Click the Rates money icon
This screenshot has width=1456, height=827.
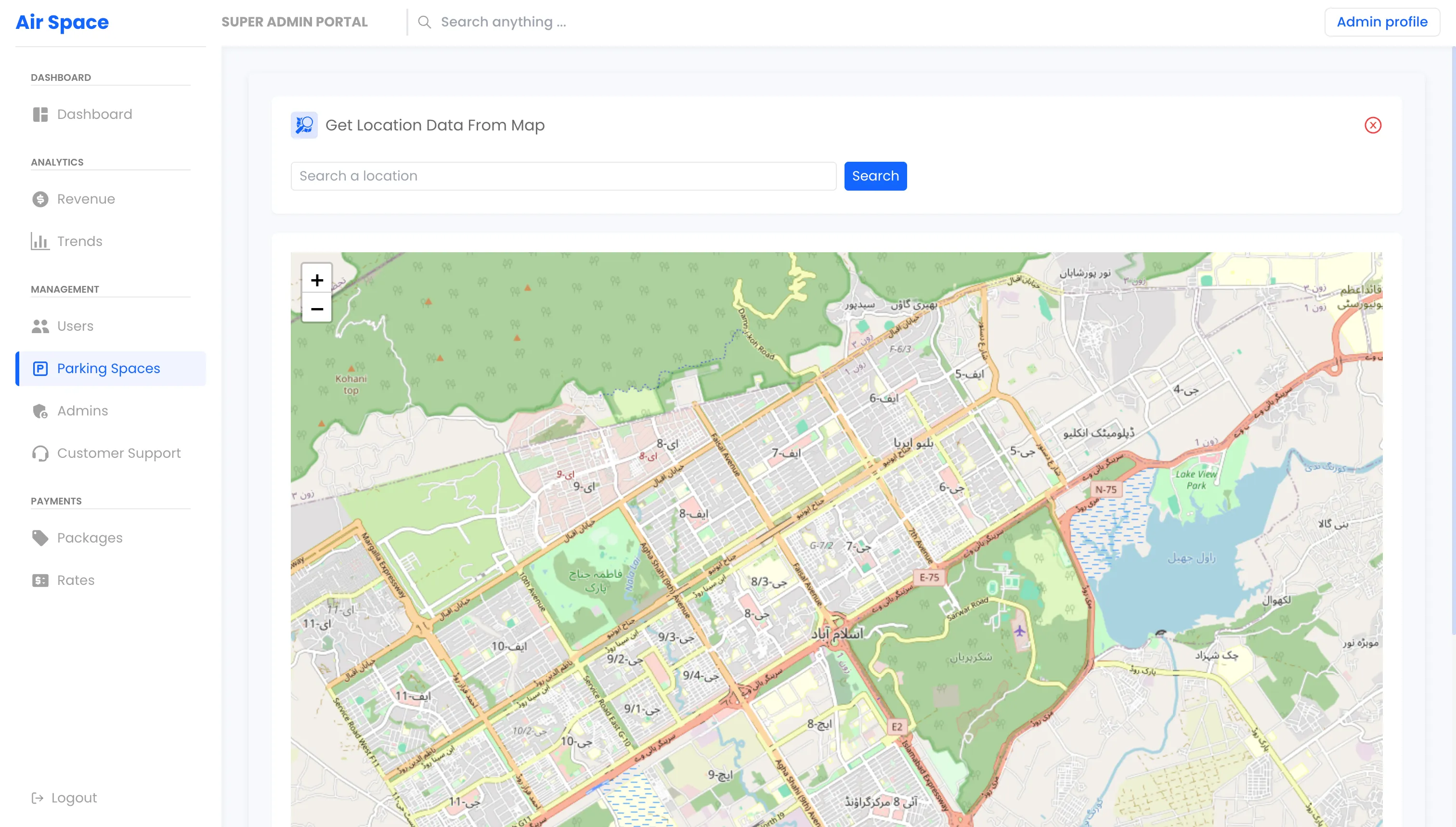tap(40, 580)
